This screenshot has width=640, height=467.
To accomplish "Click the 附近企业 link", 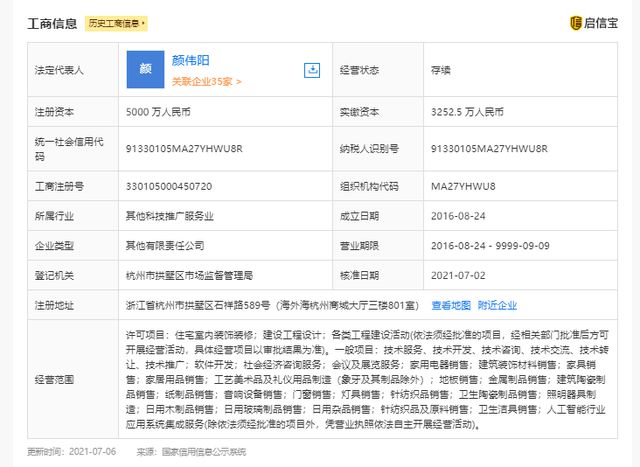I will pyautogui.click(x=497, y=305).
